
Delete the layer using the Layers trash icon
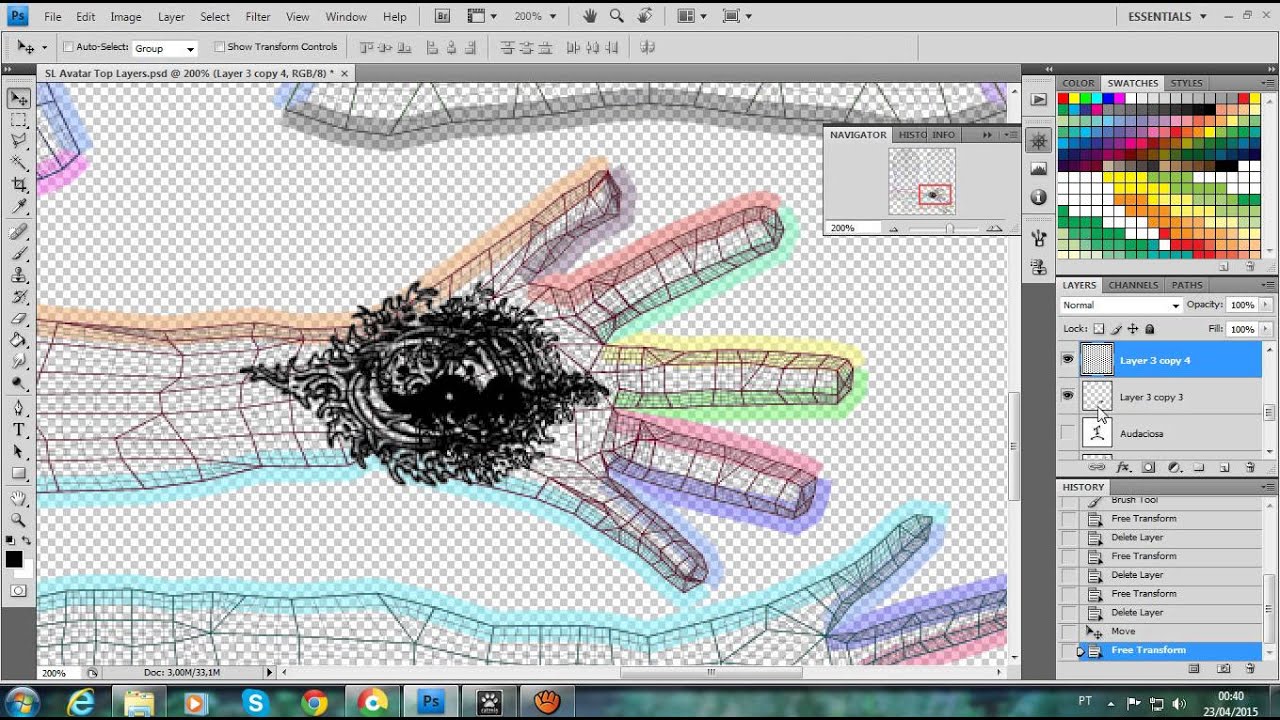click(1250, 467)
